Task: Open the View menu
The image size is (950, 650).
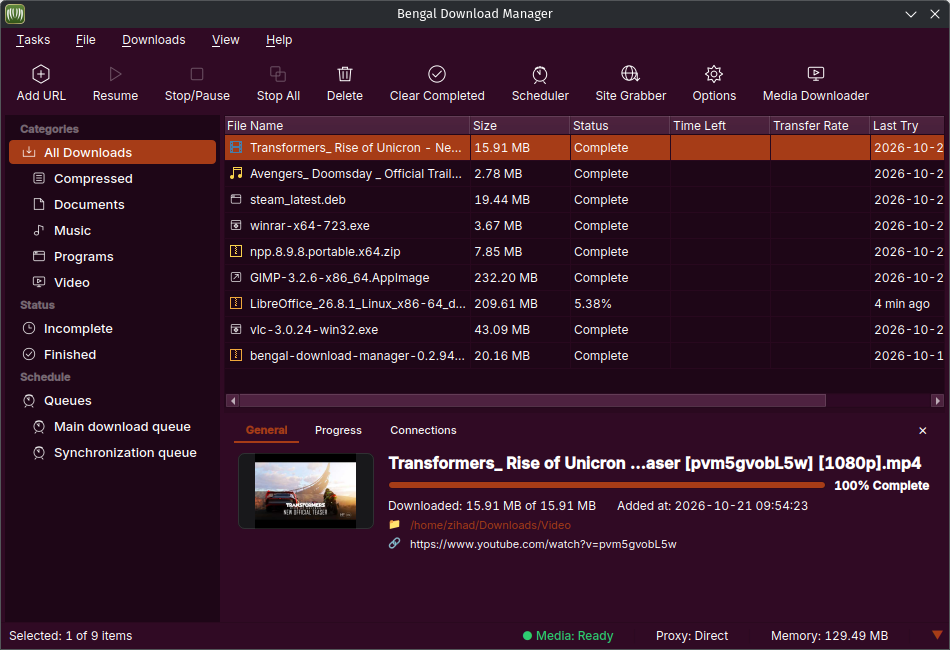Action: click(x=225, y=40)
